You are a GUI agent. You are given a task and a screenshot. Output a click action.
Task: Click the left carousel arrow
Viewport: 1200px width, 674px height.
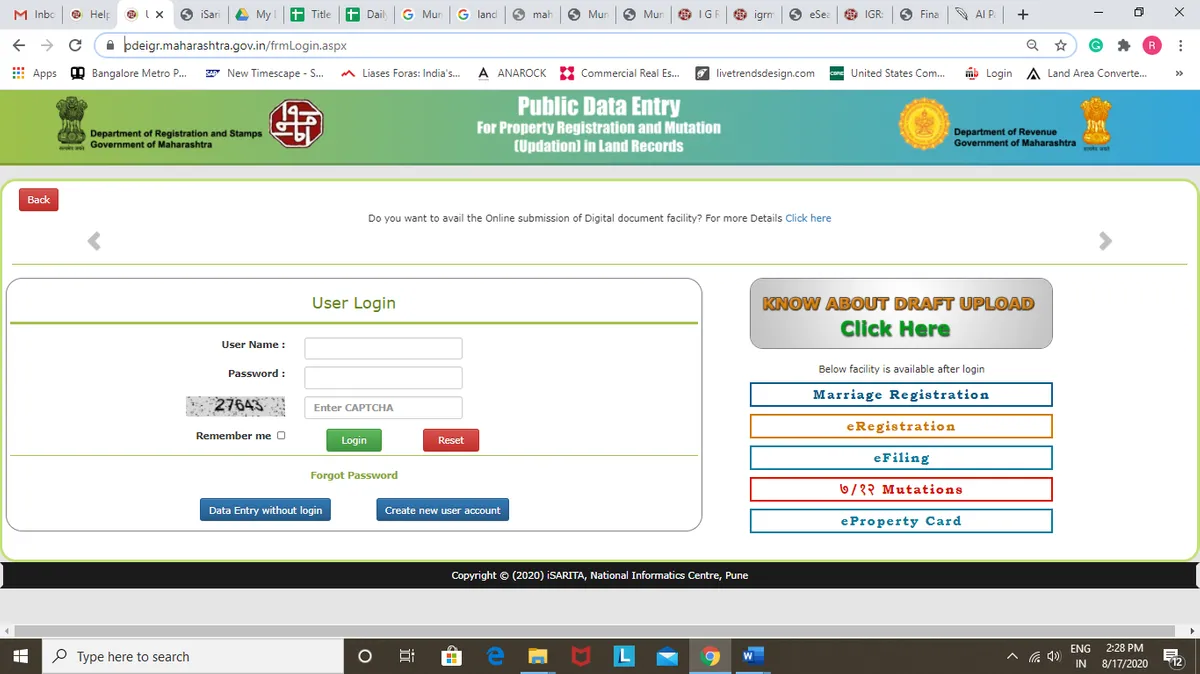pyautogui.click(x=94, y=241)
